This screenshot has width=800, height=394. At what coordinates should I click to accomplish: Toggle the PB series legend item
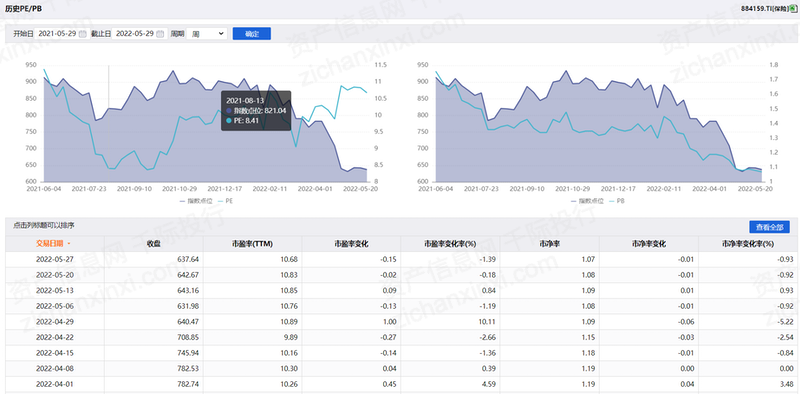click(x=617, y=201)
